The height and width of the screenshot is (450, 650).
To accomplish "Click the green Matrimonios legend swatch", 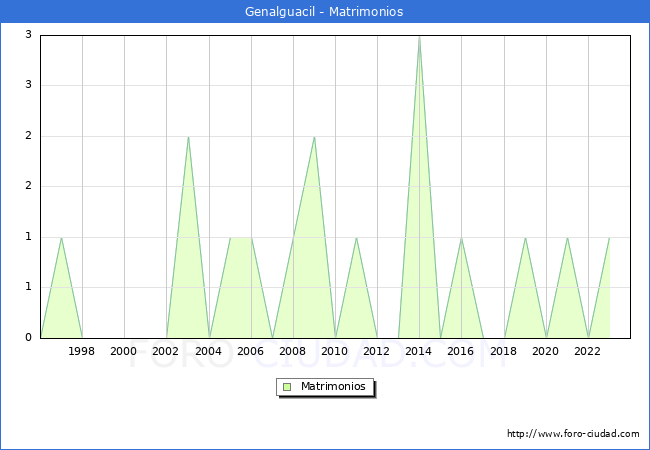I will click(287, 387).
